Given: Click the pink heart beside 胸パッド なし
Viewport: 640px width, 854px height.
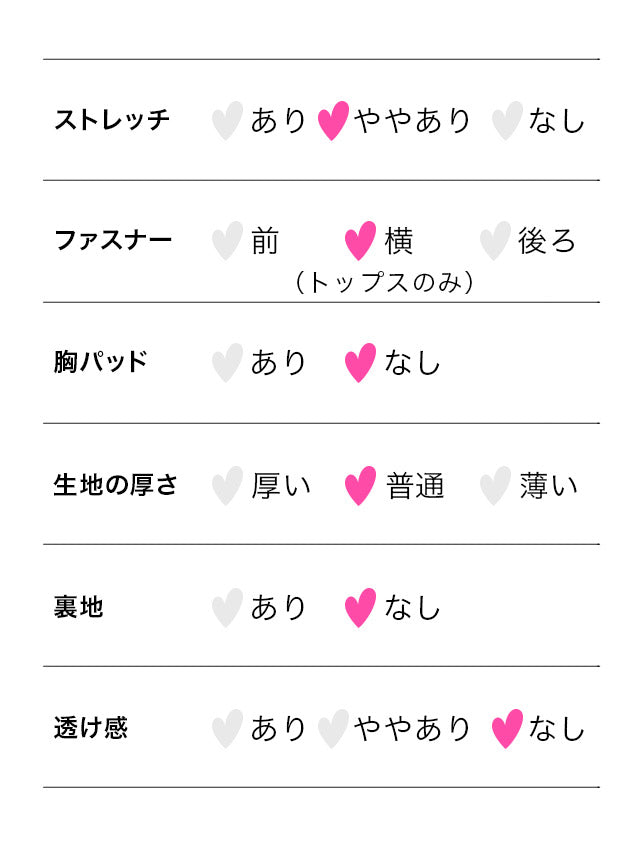Looking at the screenshot, I should [x=360, y=363].
